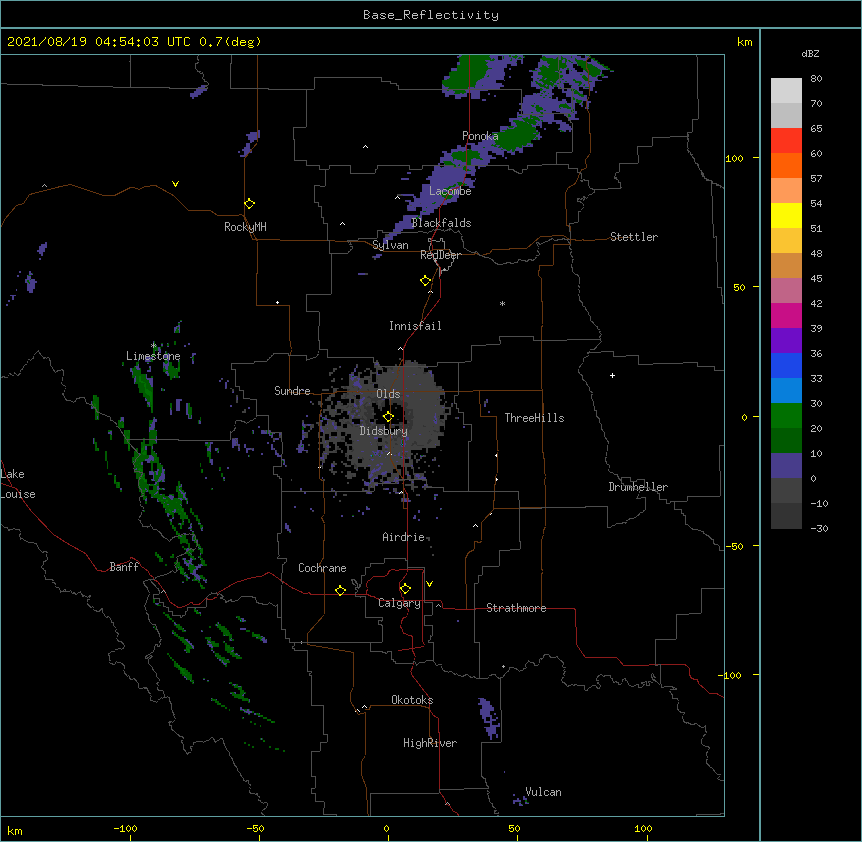
Task: Pick the royal blue 33-36 dBZ legend swatch
Action: pos(786,365)
